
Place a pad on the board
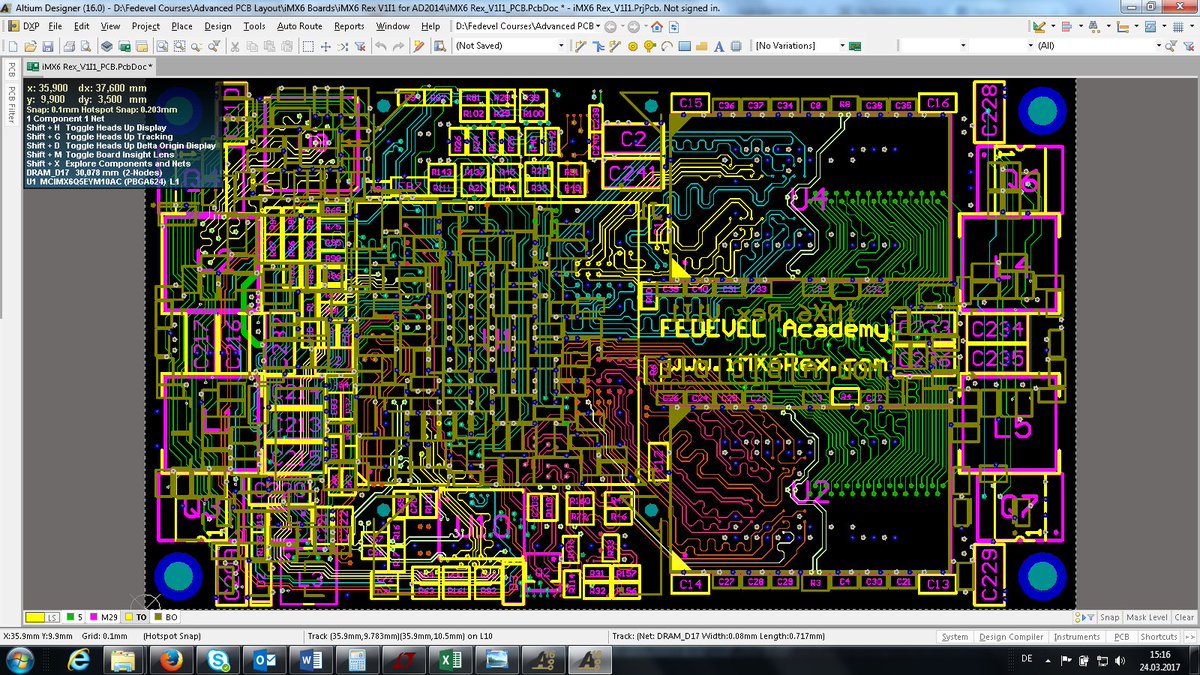click(x=633, y=46)
